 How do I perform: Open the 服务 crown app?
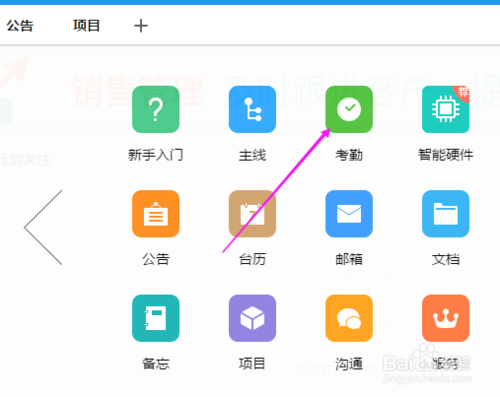coord(446,318)
